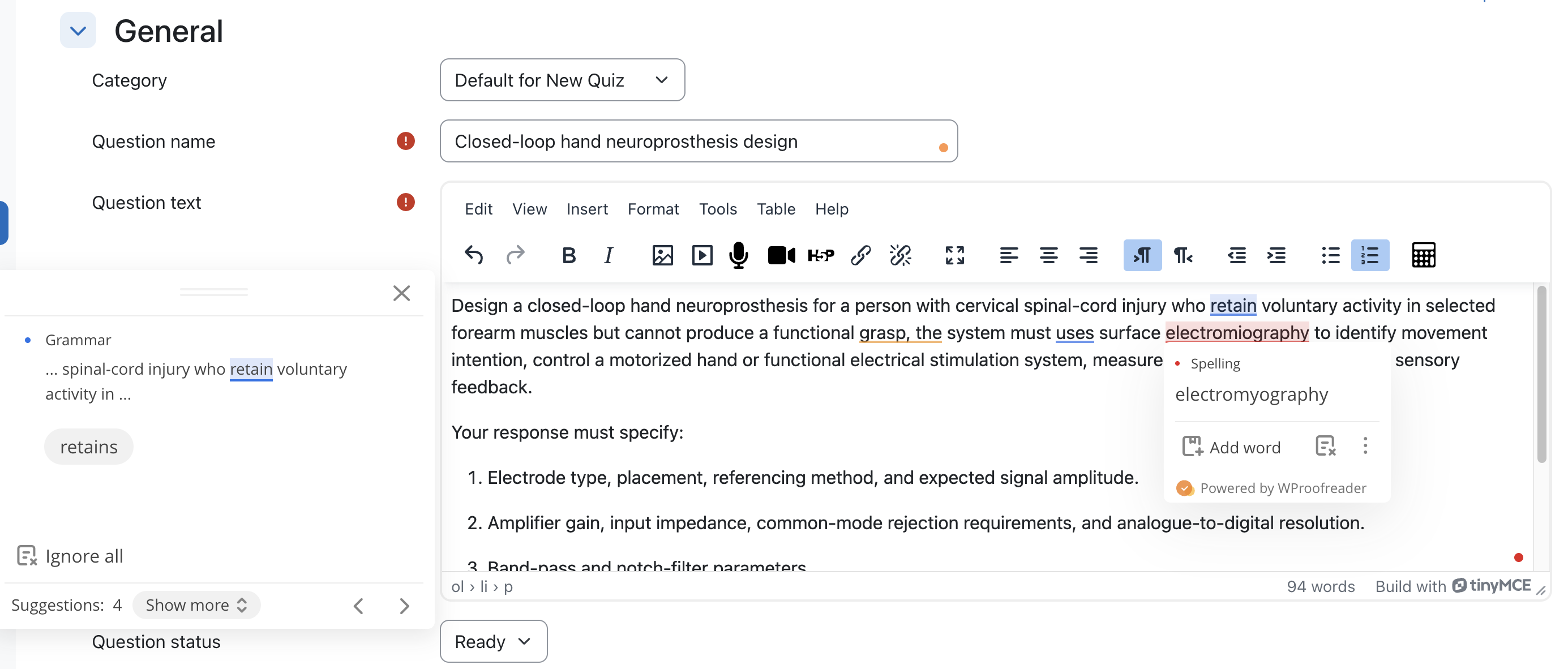Record audio with microphone icon
The width and height of the screenshot is (1568, 669).
pos(738,255)
